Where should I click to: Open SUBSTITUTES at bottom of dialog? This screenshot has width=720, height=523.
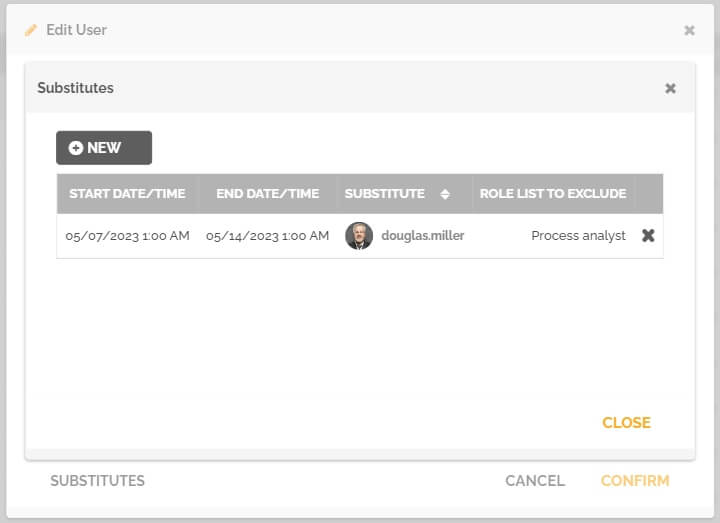pyautogui.click(x=97, y=481)
